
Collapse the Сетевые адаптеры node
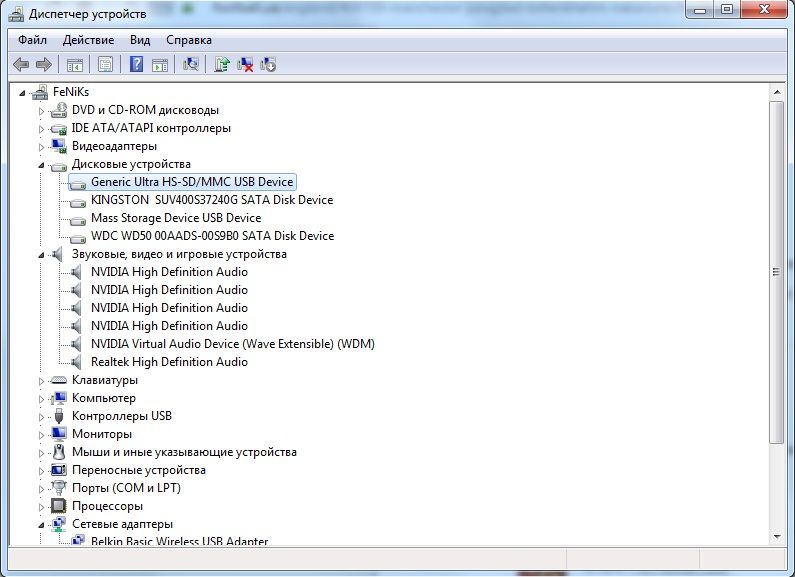(42, 525)
